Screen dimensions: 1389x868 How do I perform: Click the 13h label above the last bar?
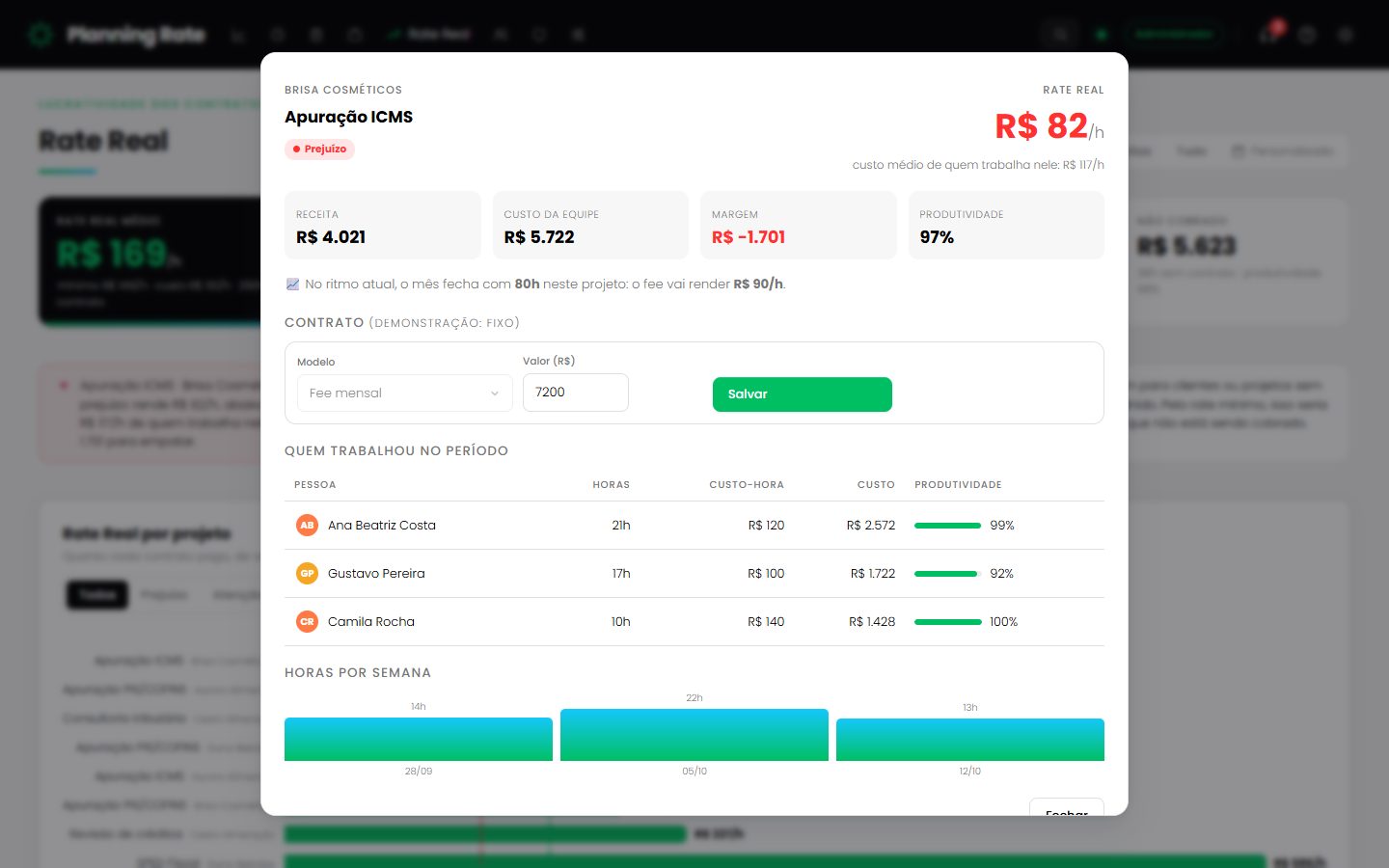click(x=970, y=708)
